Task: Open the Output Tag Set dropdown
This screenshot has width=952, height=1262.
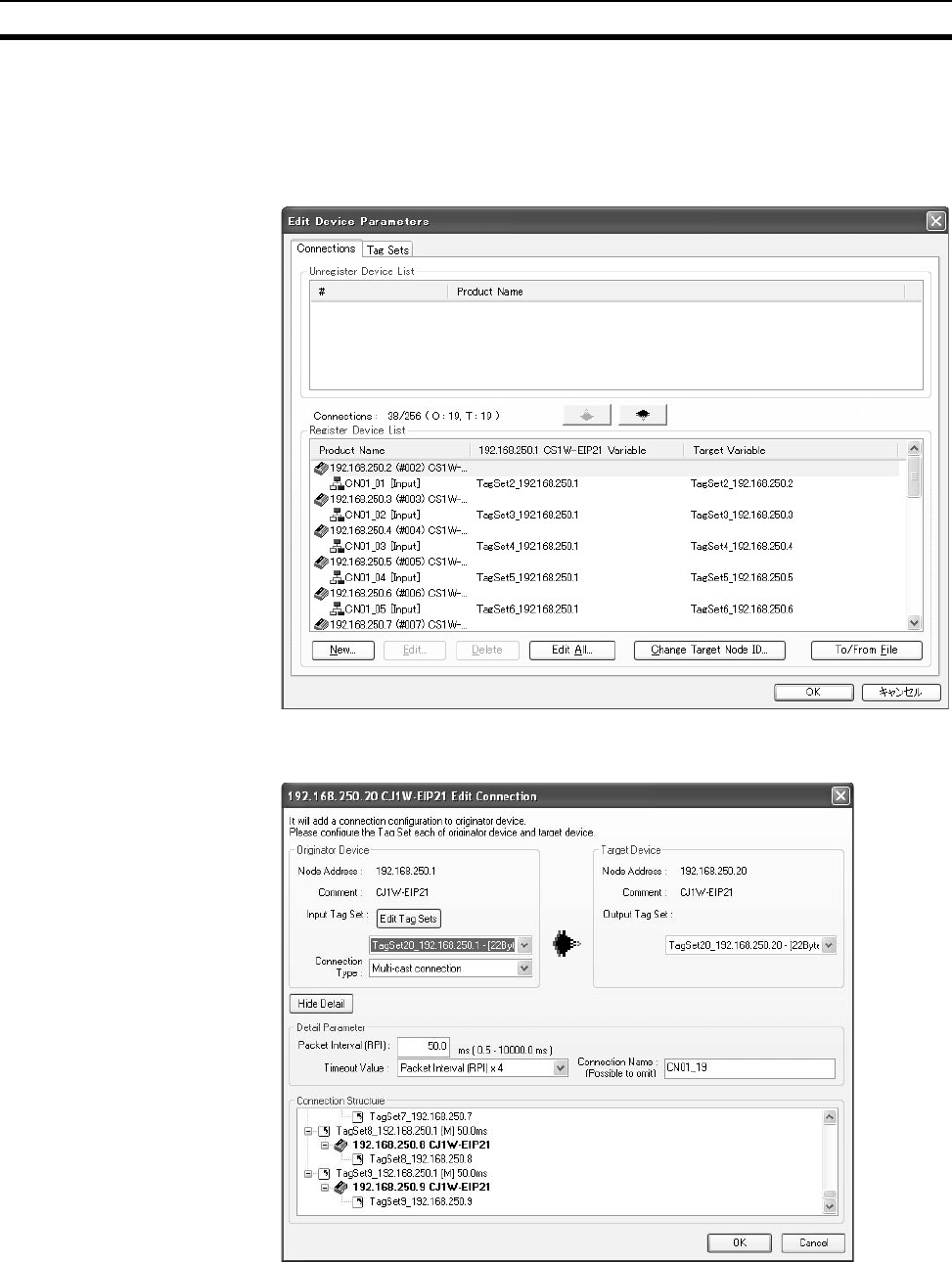Action: click(829, 945)
